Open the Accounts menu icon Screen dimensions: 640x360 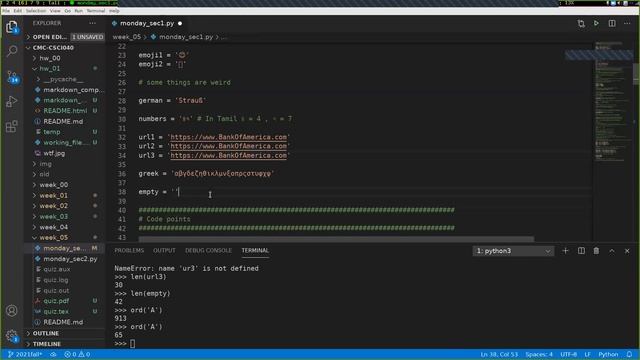click(12, 311)
